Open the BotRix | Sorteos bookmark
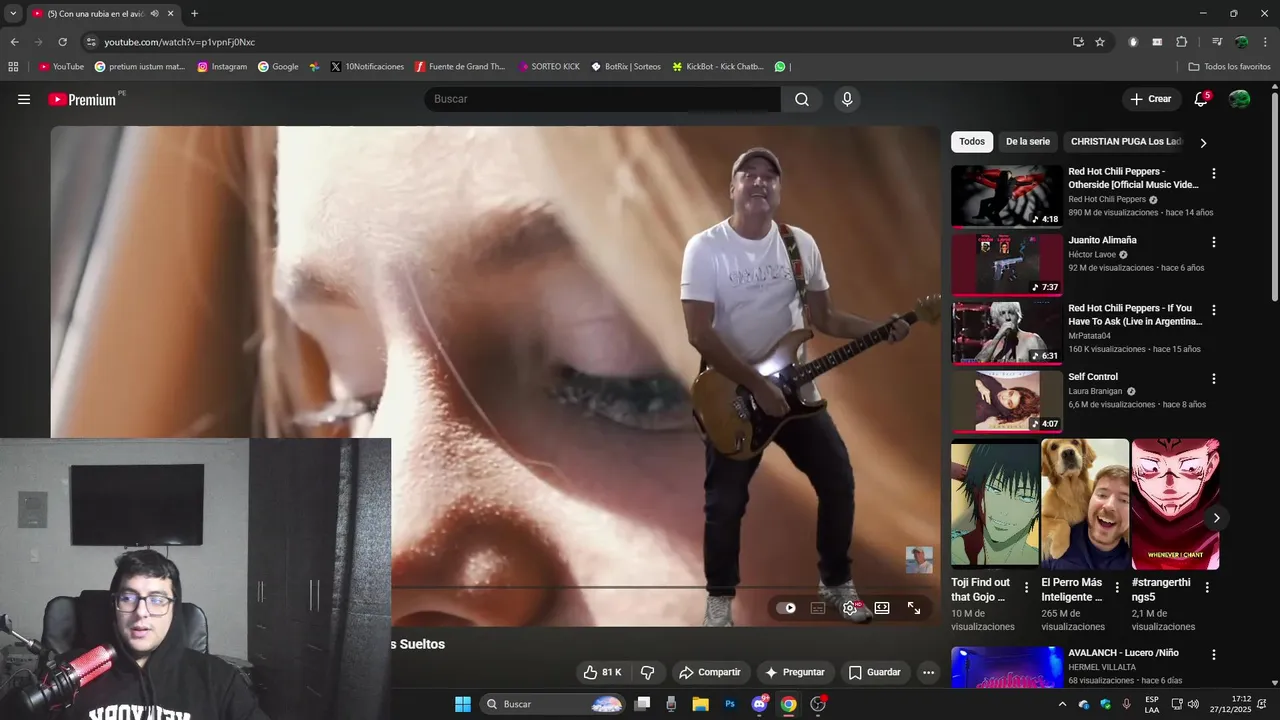This screenshot has width=1280, height=720. pyautogui.click(x=626, y=67)
